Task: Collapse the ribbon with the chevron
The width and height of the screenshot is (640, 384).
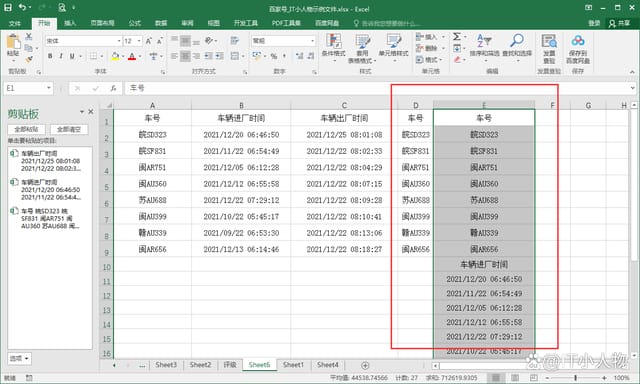Action: 632,72
